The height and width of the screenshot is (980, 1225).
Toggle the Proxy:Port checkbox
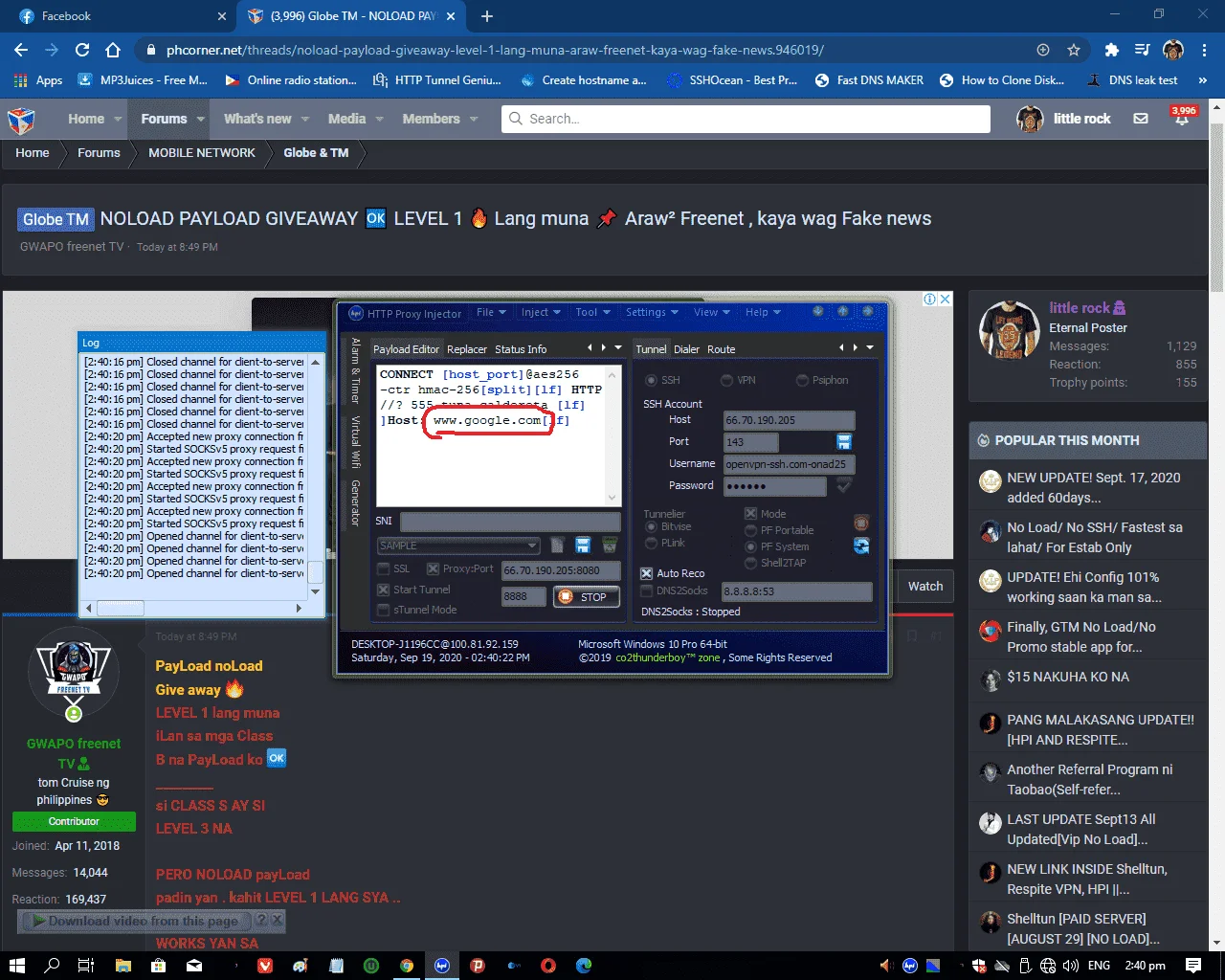point(433,568)
